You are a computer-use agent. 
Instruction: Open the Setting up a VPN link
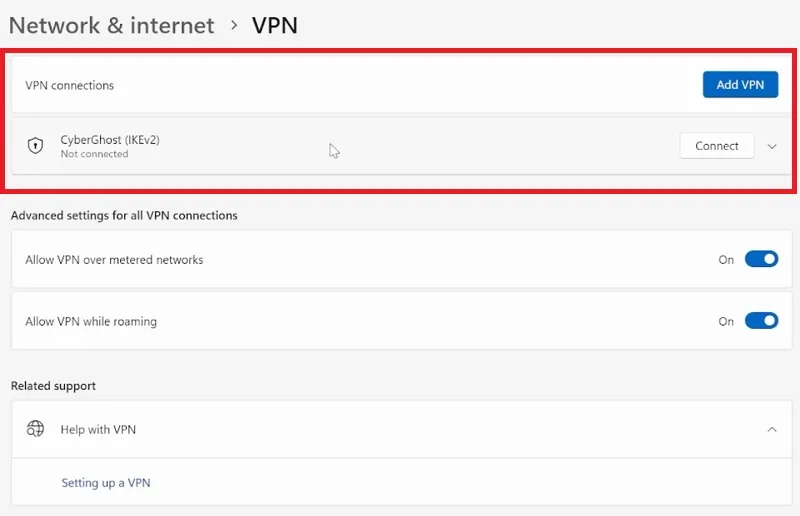tap(106, 483)
